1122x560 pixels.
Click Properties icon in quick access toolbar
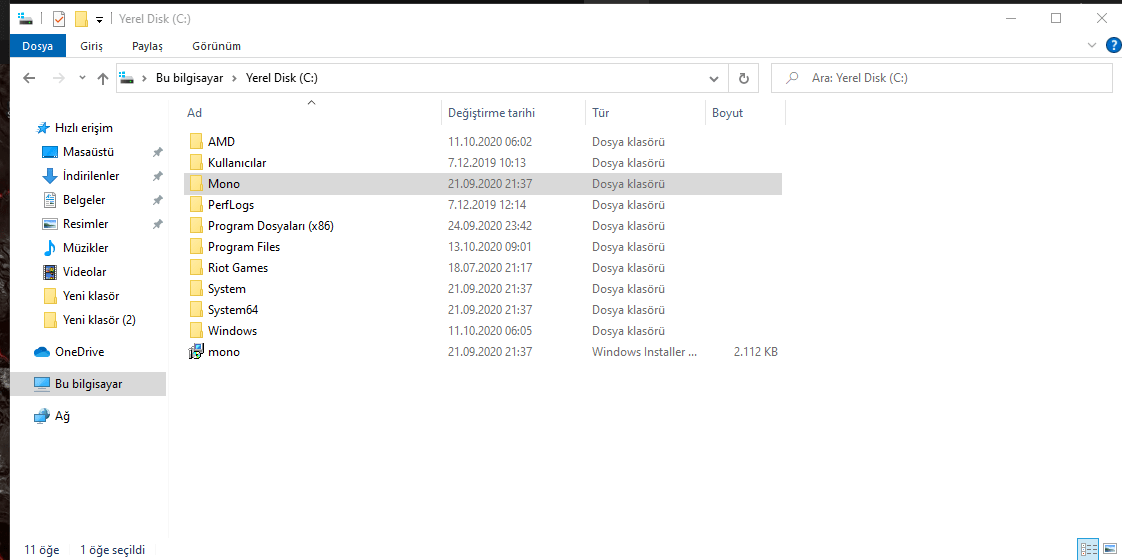(x=59, y=19)
